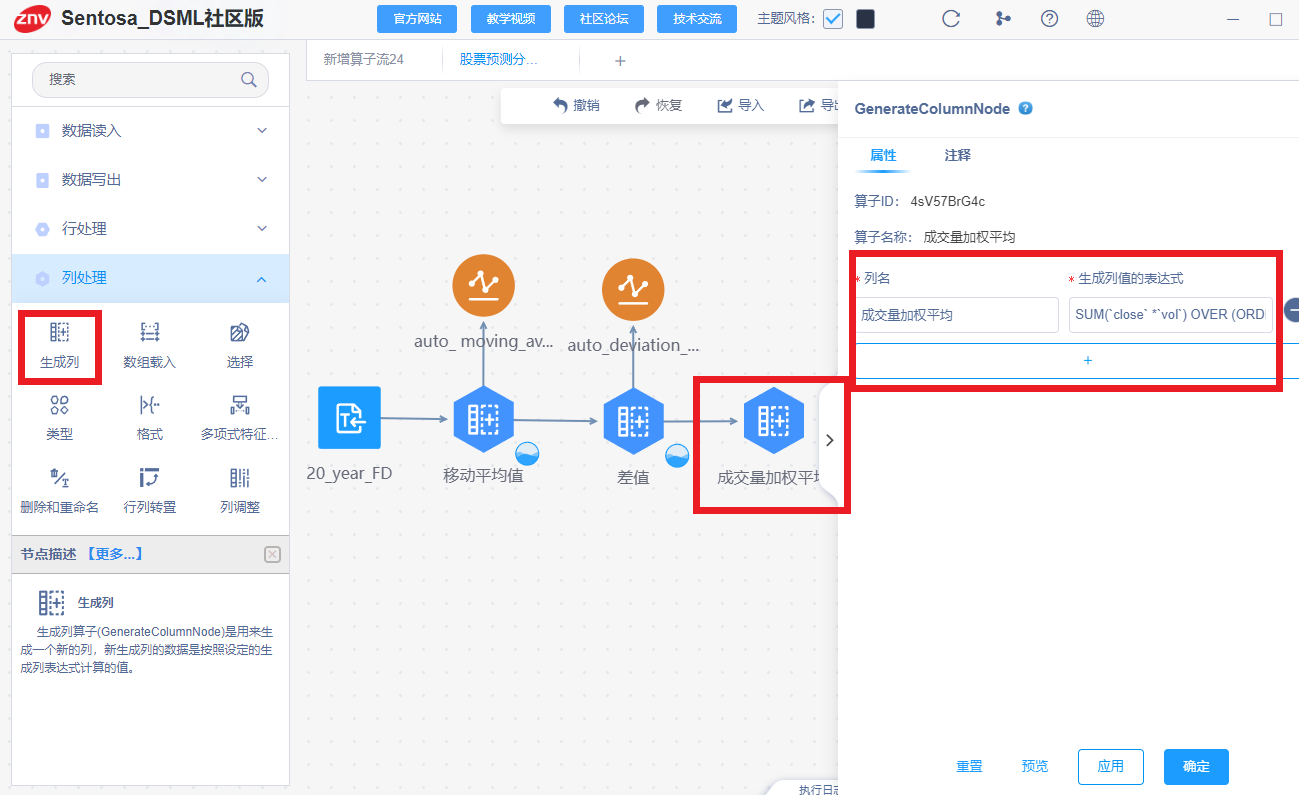Open the 教学视频 button
The width and height of the screenshot is (1299, 795).
510,19
